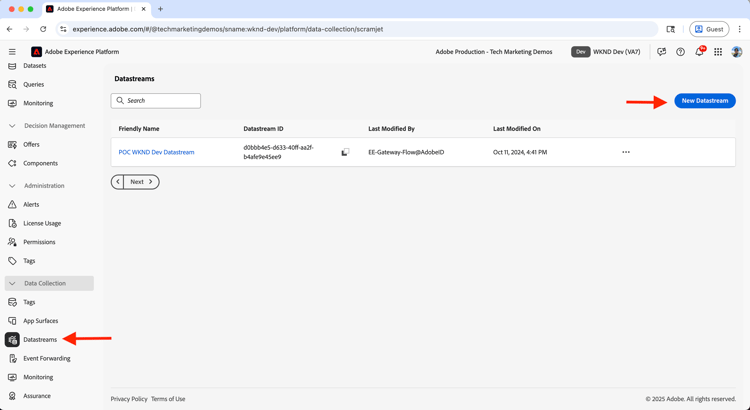
Task: Click the Oct 11, 2024, 4:41 PM cell
Action: point(520,152)
